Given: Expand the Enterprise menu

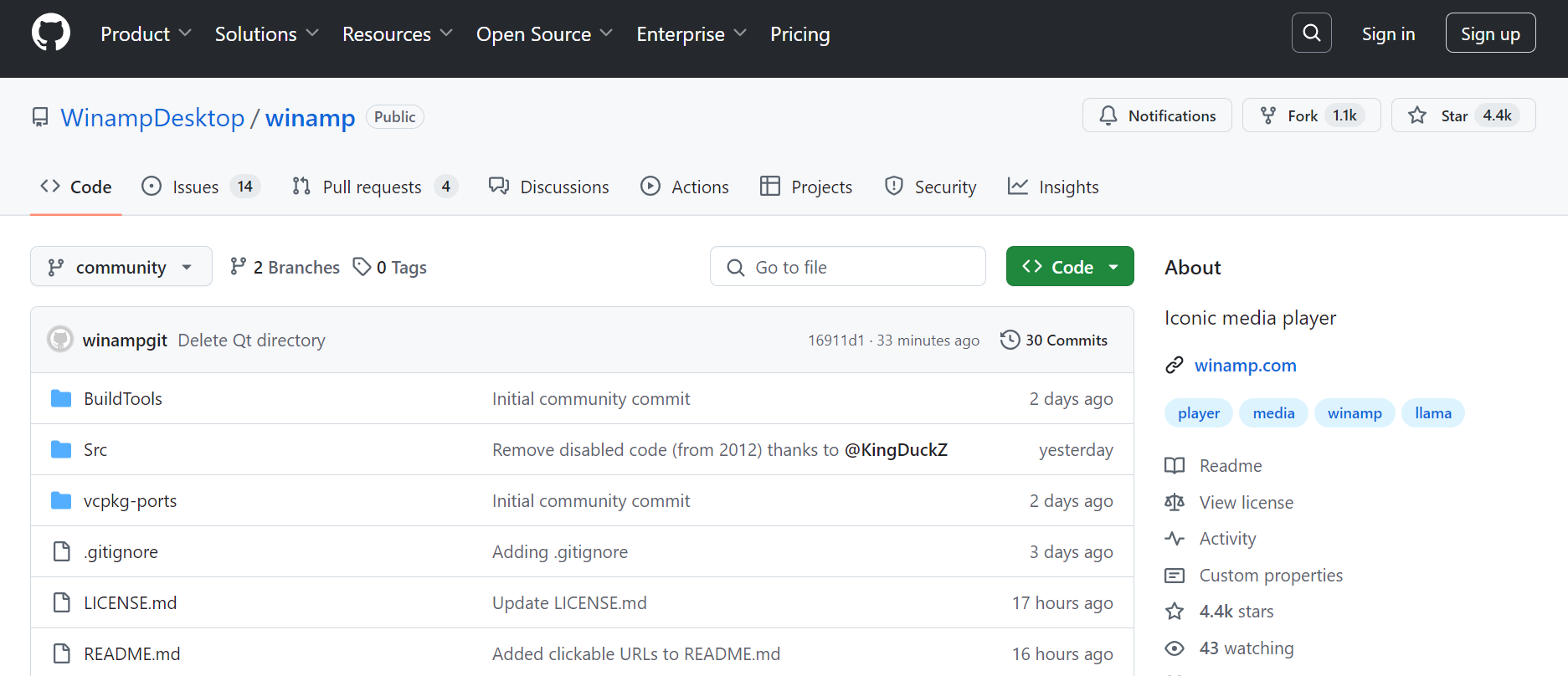Looking at the screenshot, I should coord(691,34).
